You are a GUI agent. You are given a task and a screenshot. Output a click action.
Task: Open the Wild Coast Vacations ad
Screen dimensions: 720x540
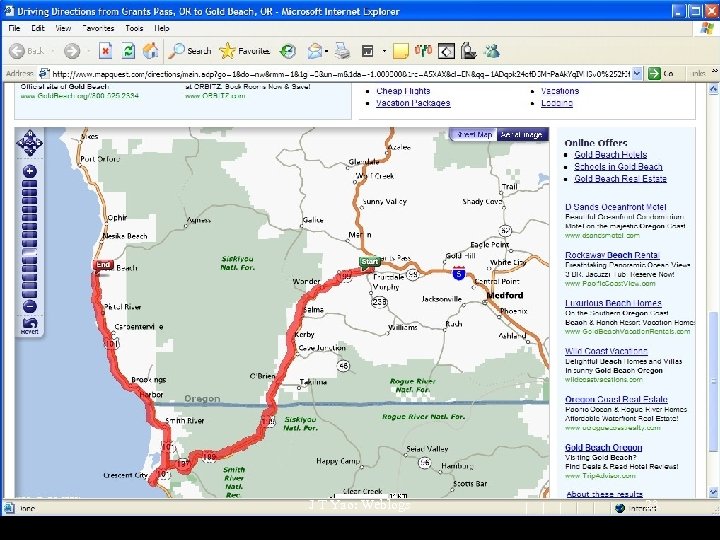click(606, 351)
